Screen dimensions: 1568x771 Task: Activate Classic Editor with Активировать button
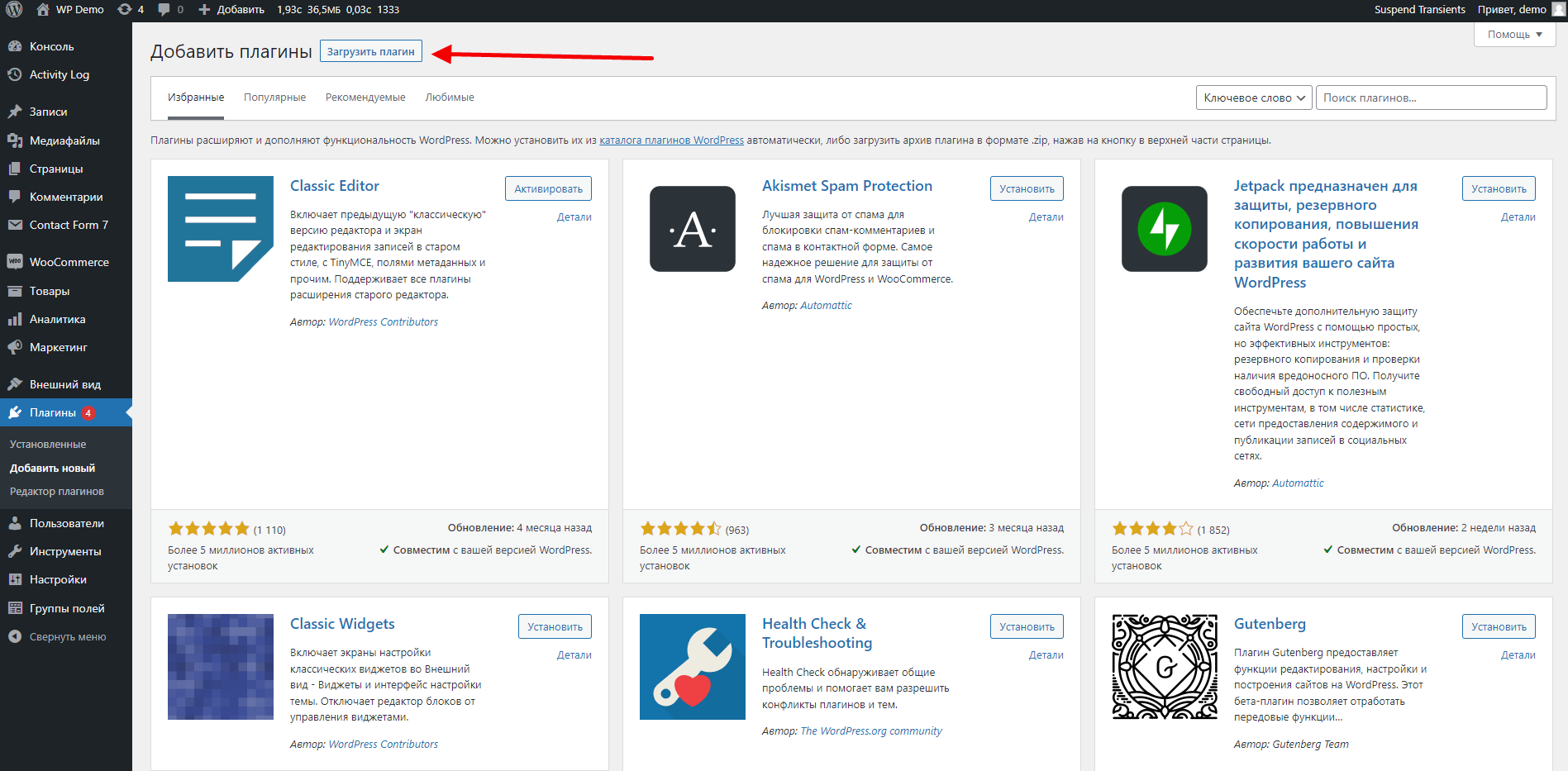click(548, 188)
